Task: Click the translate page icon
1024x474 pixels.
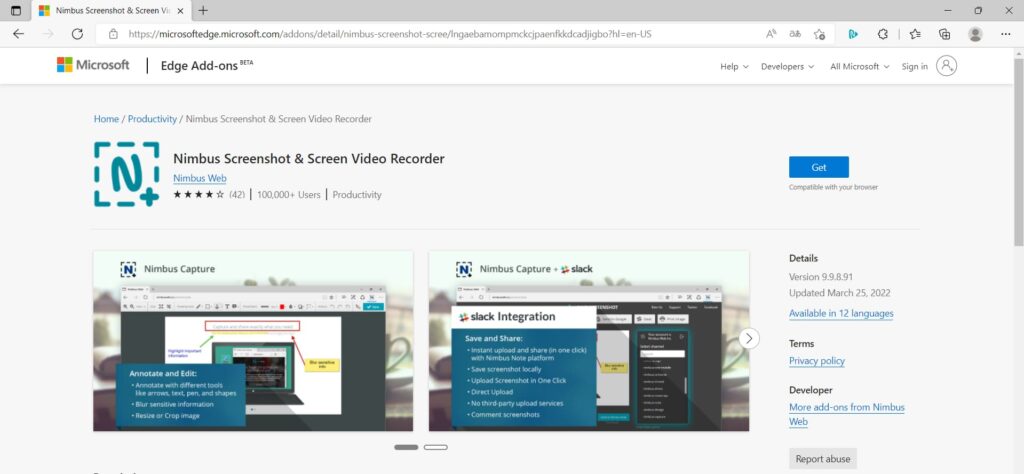Action: pyautogui.click(x=795, y=34)
